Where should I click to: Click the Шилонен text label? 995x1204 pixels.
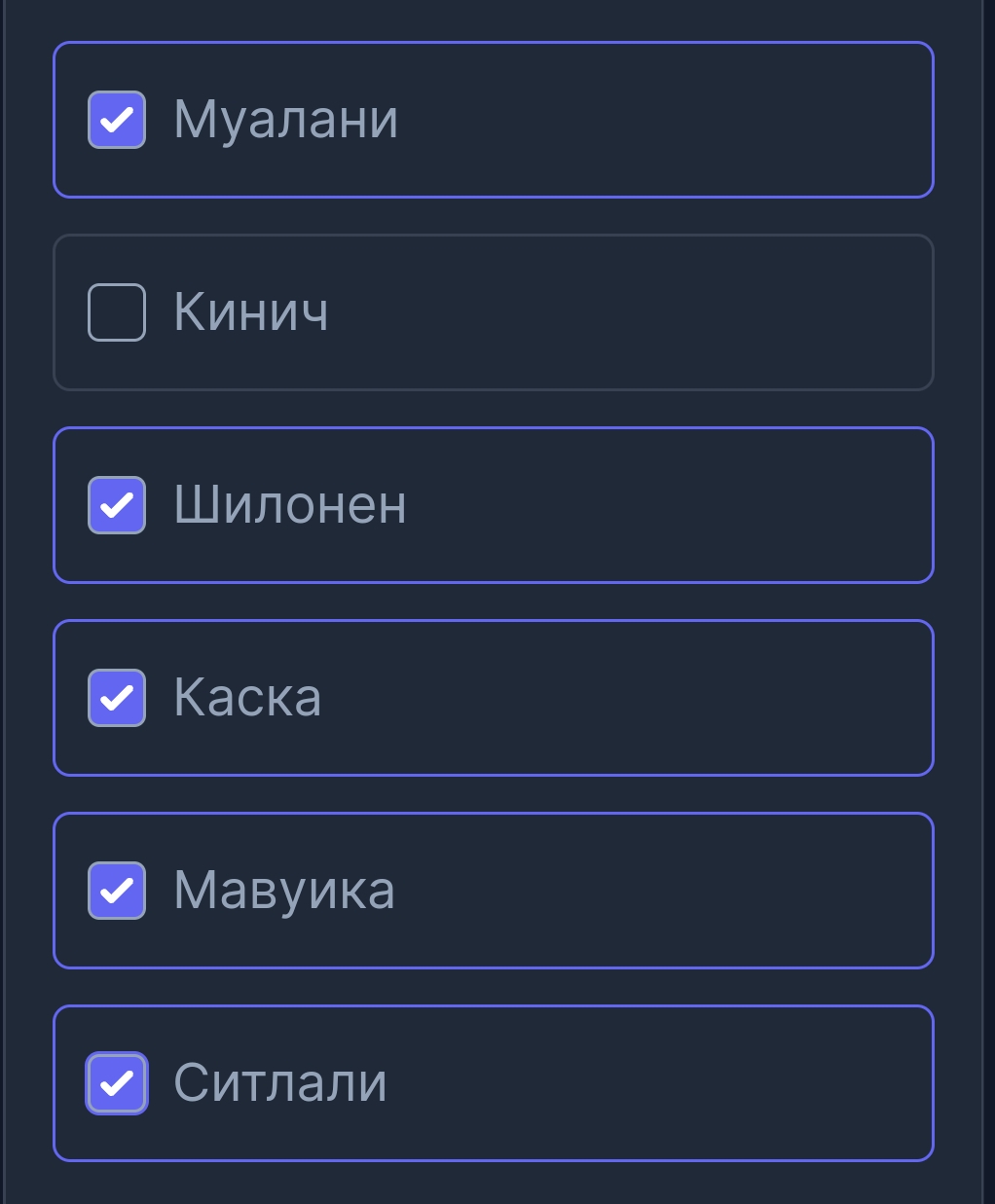(x=290, y=505)
